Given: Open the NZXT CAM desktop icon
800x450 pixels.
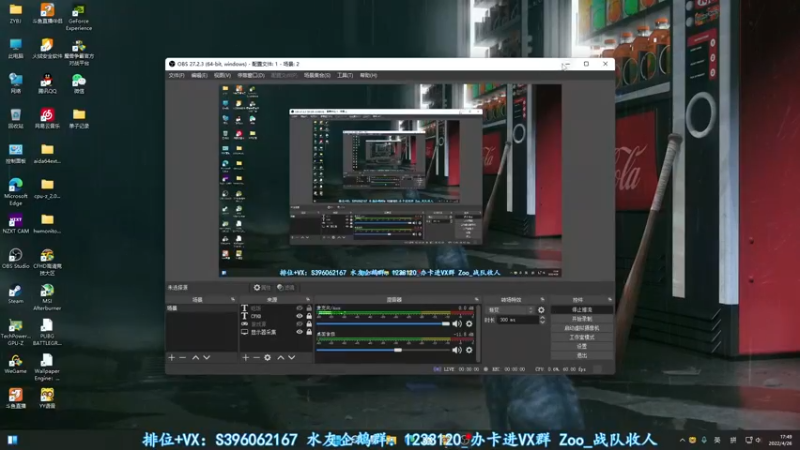Looking at the screenshot, I should point(15,223).
